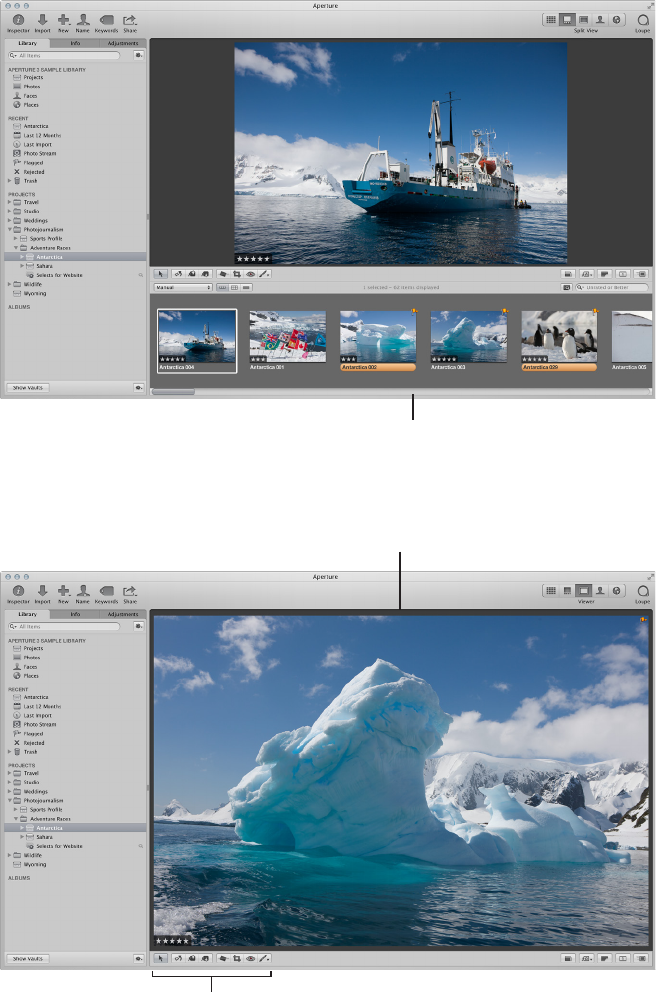Toggle Quick Preview button in upper tool strip
Image resolution: width=656 pixels, height=992 pixels.
tap(641, 274)
